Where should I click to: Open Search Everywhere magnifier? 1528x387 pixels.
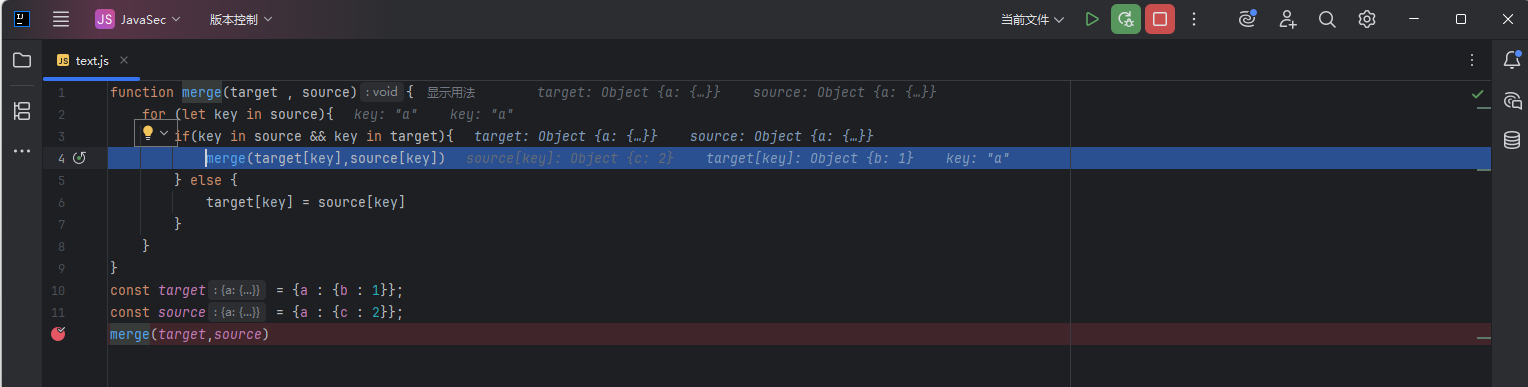tap(1327, 19)
